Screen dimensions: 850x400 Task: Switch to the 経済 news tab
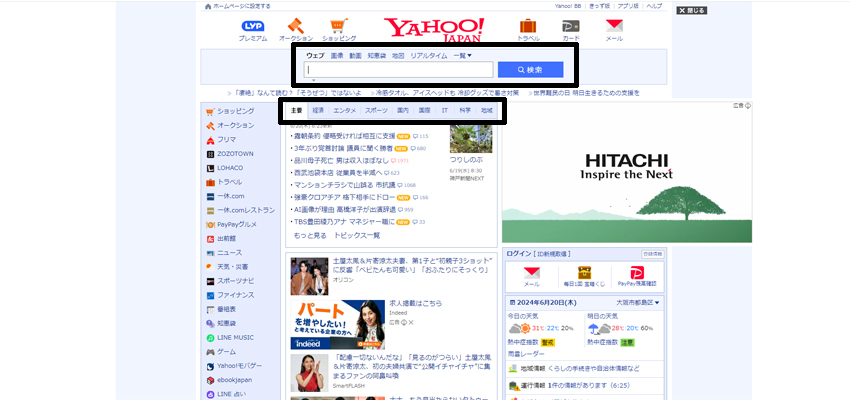pos(318,110)
